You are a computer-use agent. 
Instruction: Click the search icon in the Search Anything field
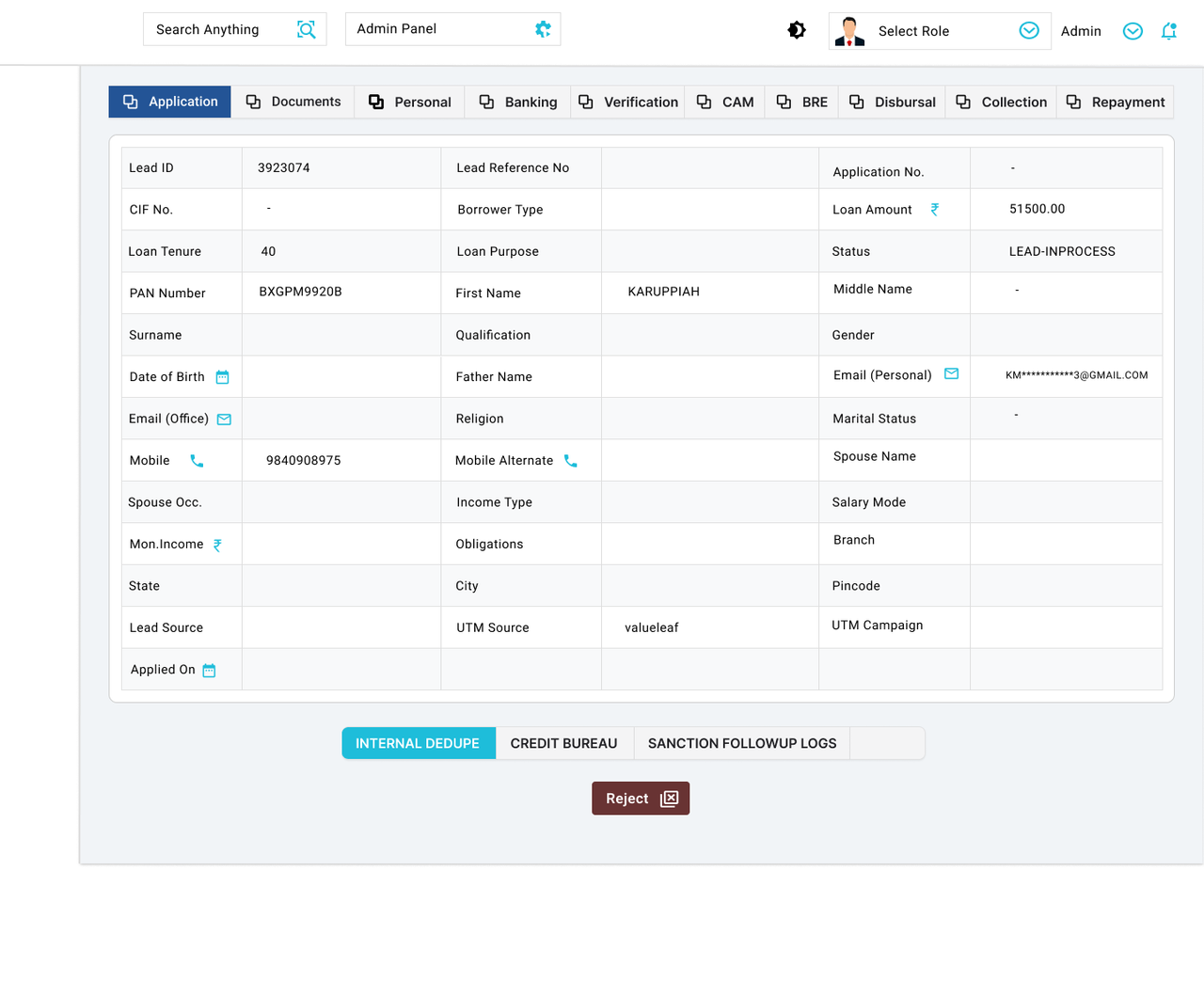tap(307, 29)
